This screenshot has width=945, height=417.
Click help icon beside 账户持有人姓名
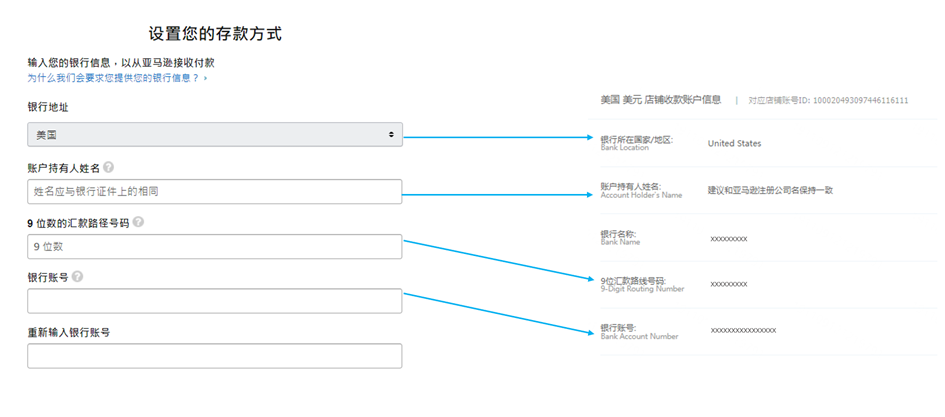(x=108, y=168)
